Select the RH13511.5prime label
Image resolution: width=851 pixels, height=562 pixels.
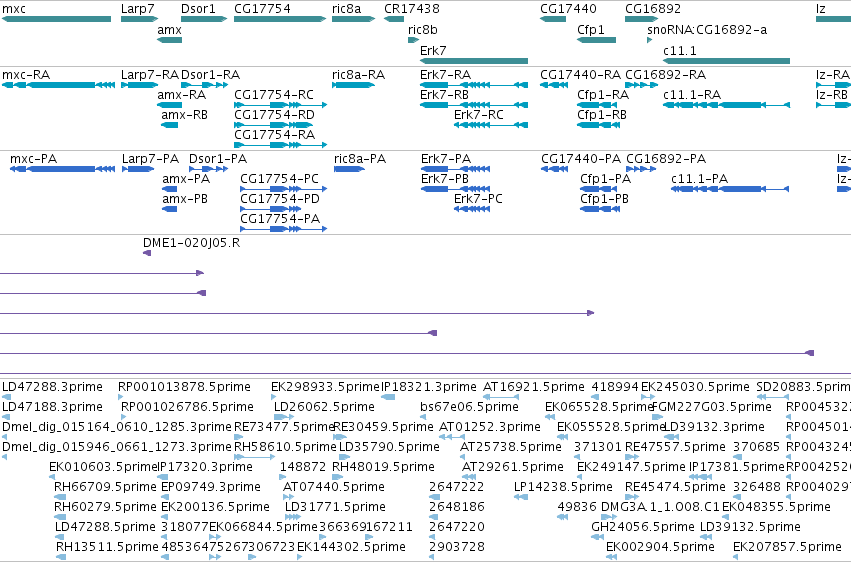(107, 547)
